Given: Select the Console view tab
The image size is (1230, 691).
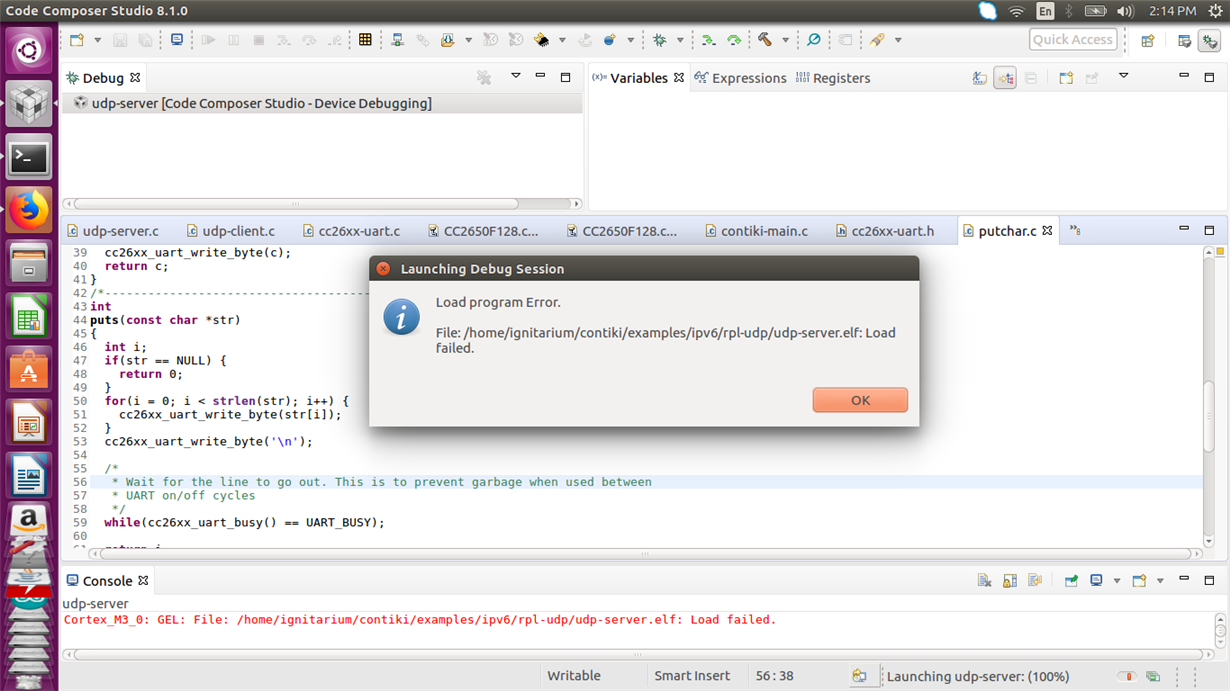Looking at the screenshot, I should (x=107, y=580).
